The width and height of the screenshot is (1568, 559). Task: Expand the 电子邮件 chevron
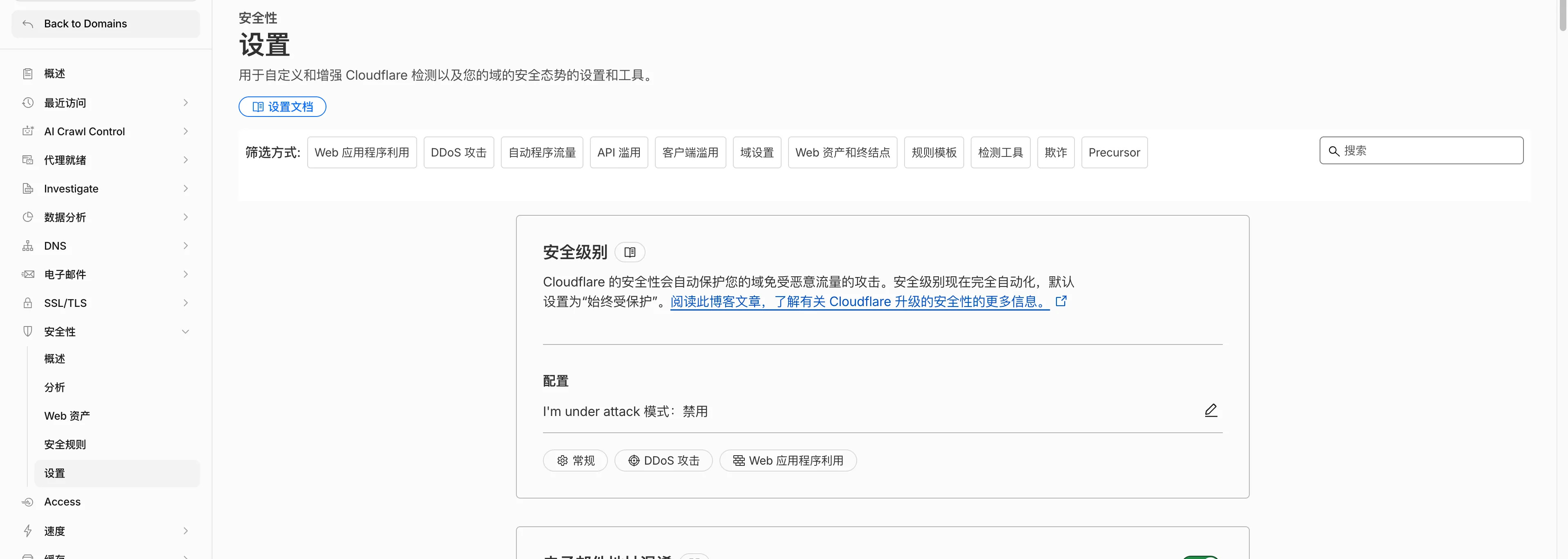click(185, 274)
